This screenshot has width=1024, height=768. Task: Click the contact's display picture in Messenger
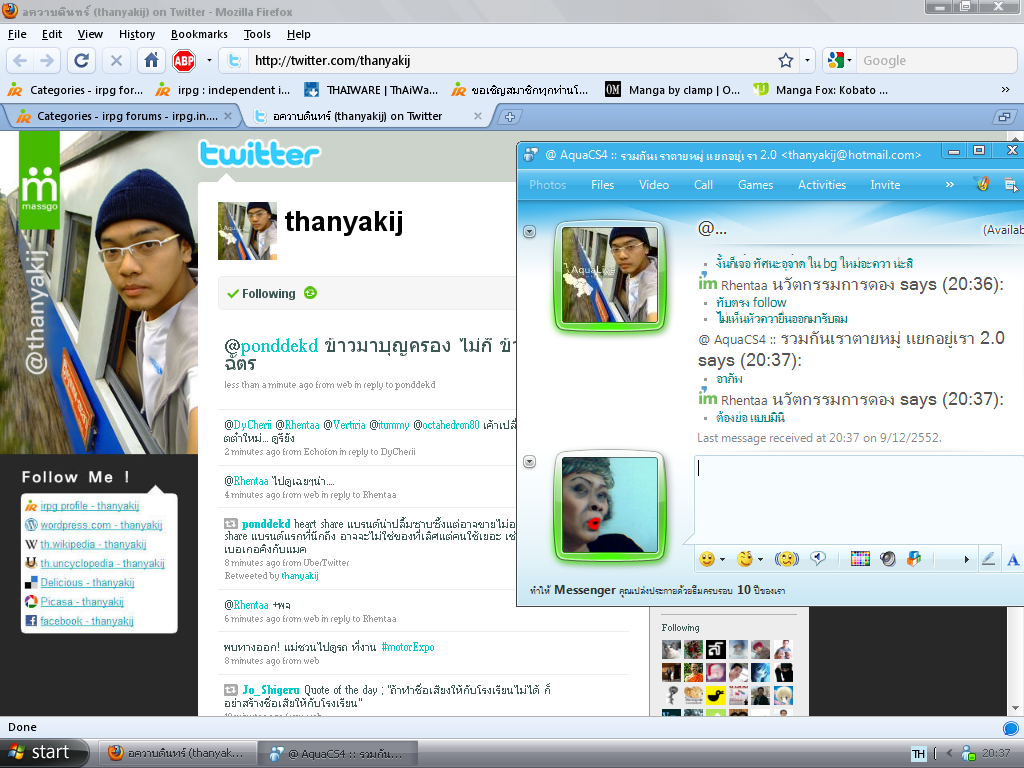610,275
